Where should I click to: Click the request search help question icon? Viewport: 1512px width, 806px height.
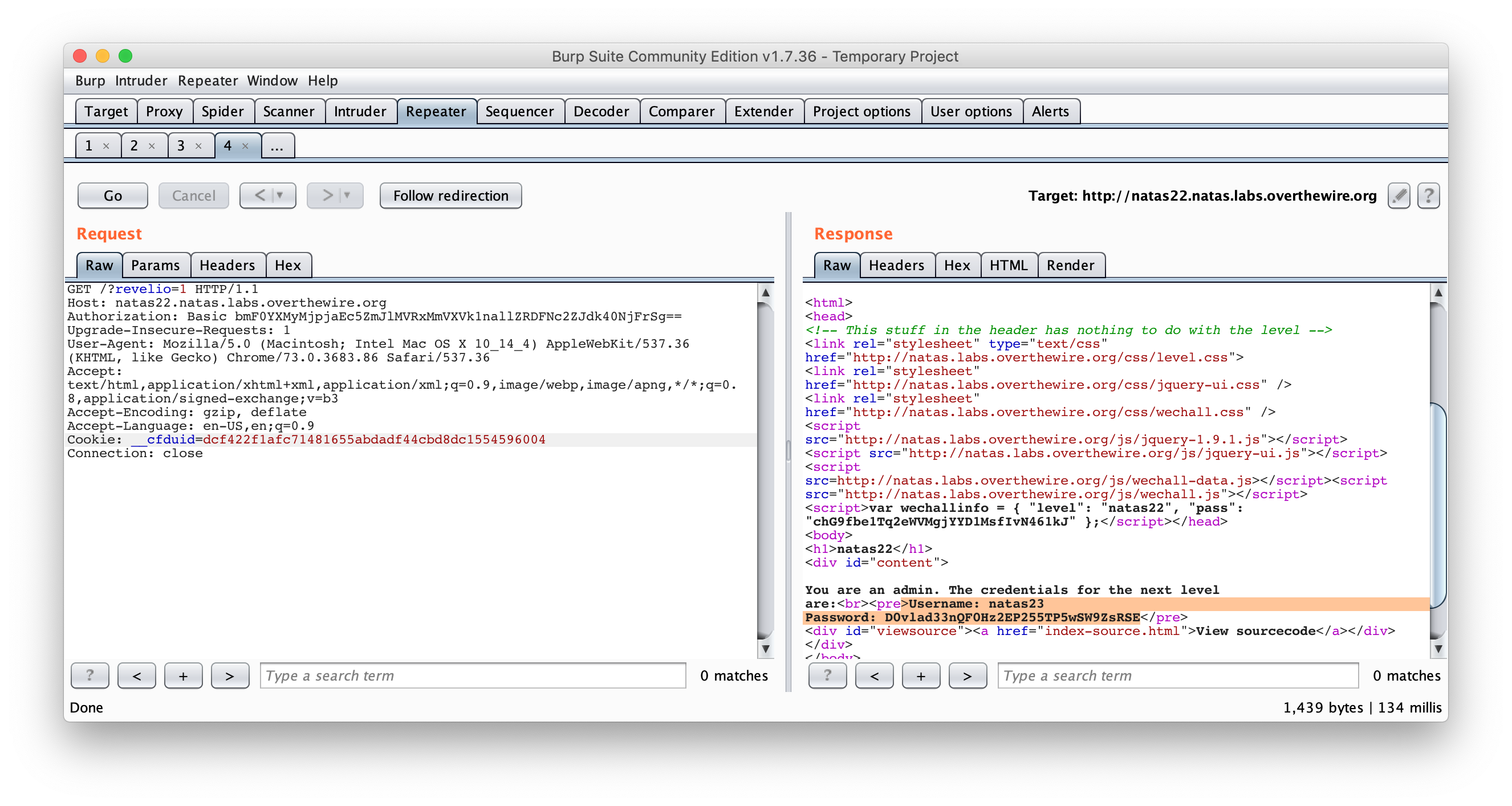tap(90, 675)
